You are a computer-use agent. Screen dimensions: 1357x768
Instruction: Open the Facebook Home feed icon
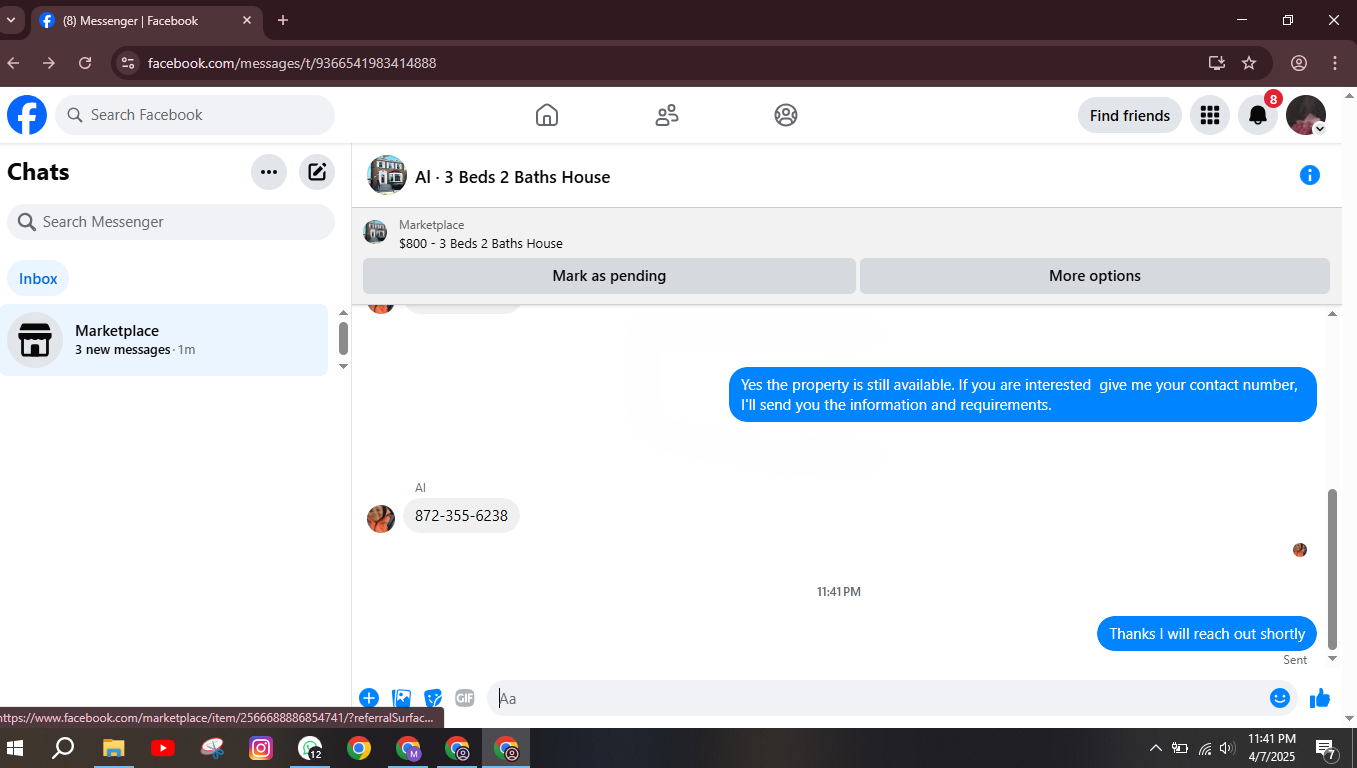[x=546, y=115]
